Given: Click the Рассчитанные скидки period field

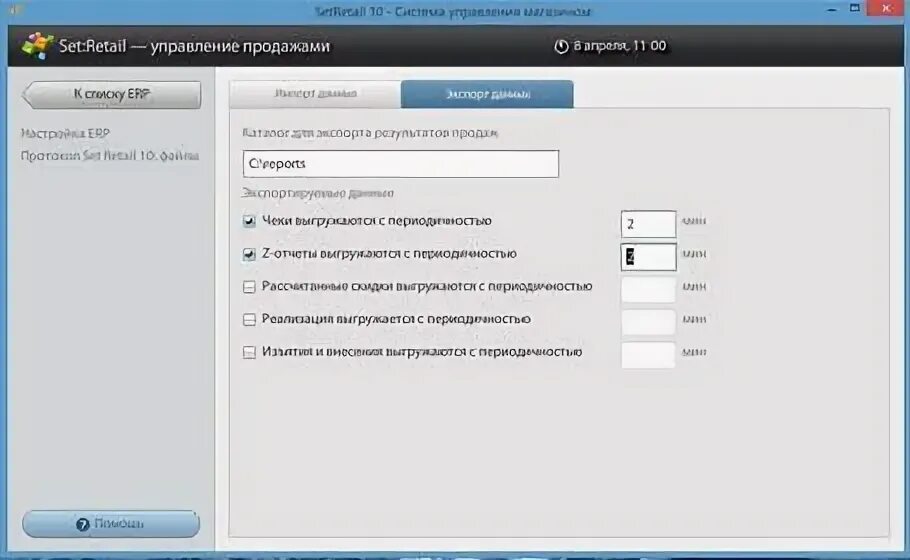Looking at the screenshot, I should pyautogui.click(x=648, y=290).
